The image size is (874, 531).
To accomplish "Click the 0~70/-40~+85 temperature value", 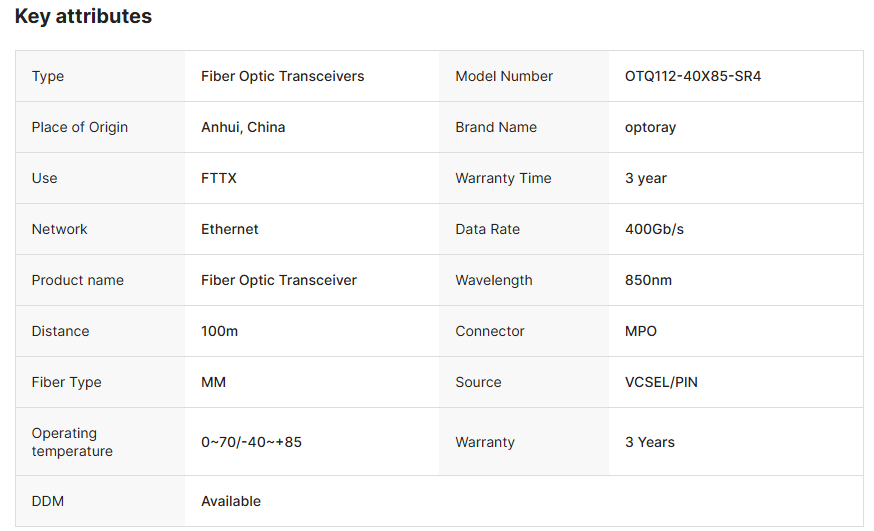I will pos(251,442).
